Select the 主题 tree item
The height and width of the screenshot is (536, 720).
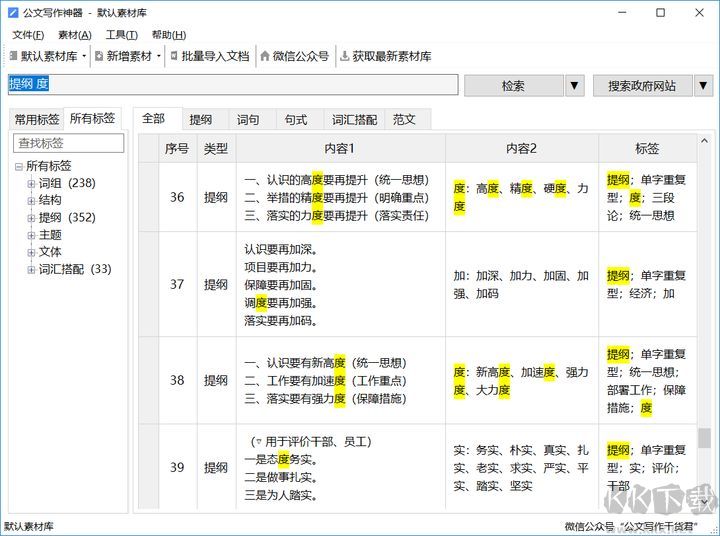[x=50, y=235]
